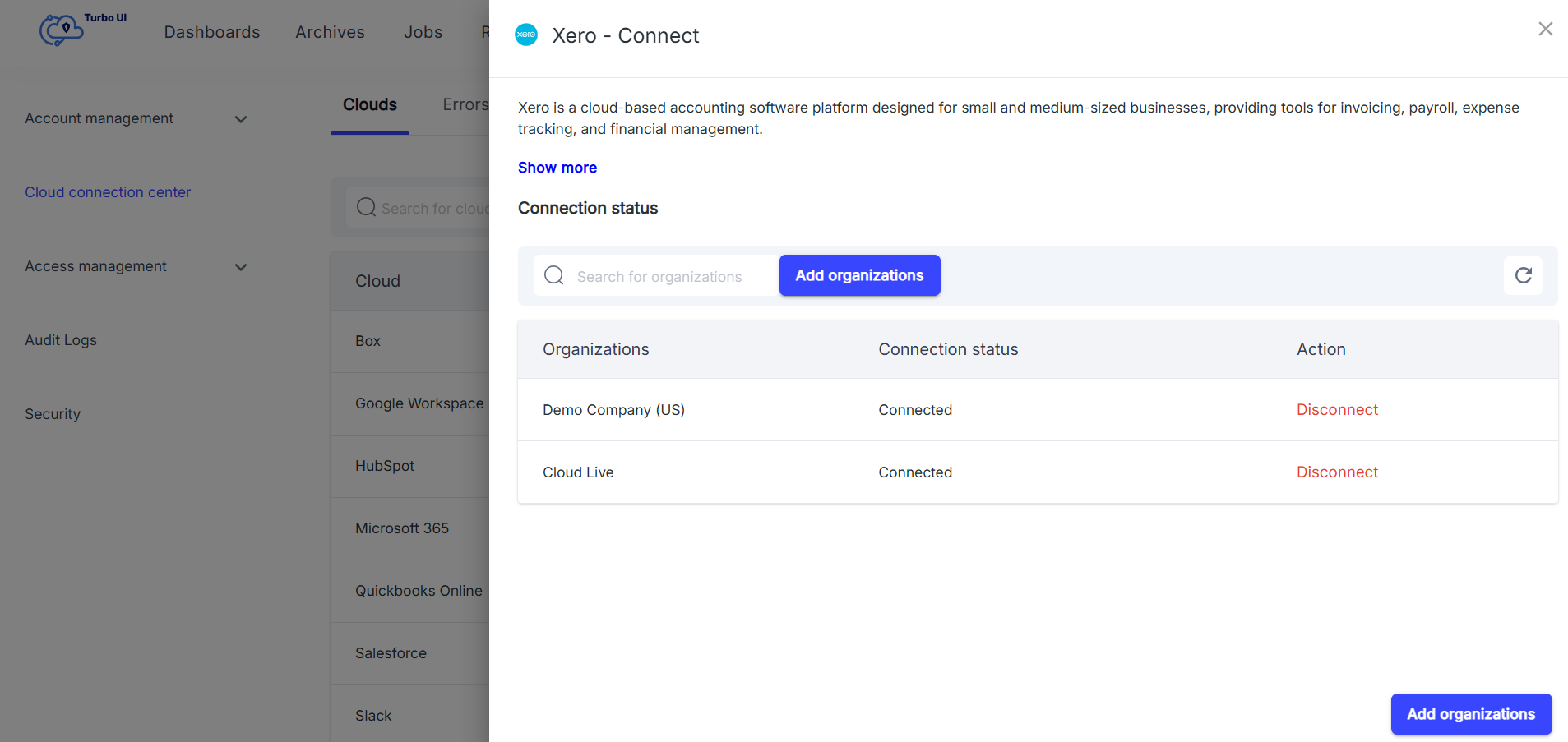Select Box in the cloud list

point(368,341)
